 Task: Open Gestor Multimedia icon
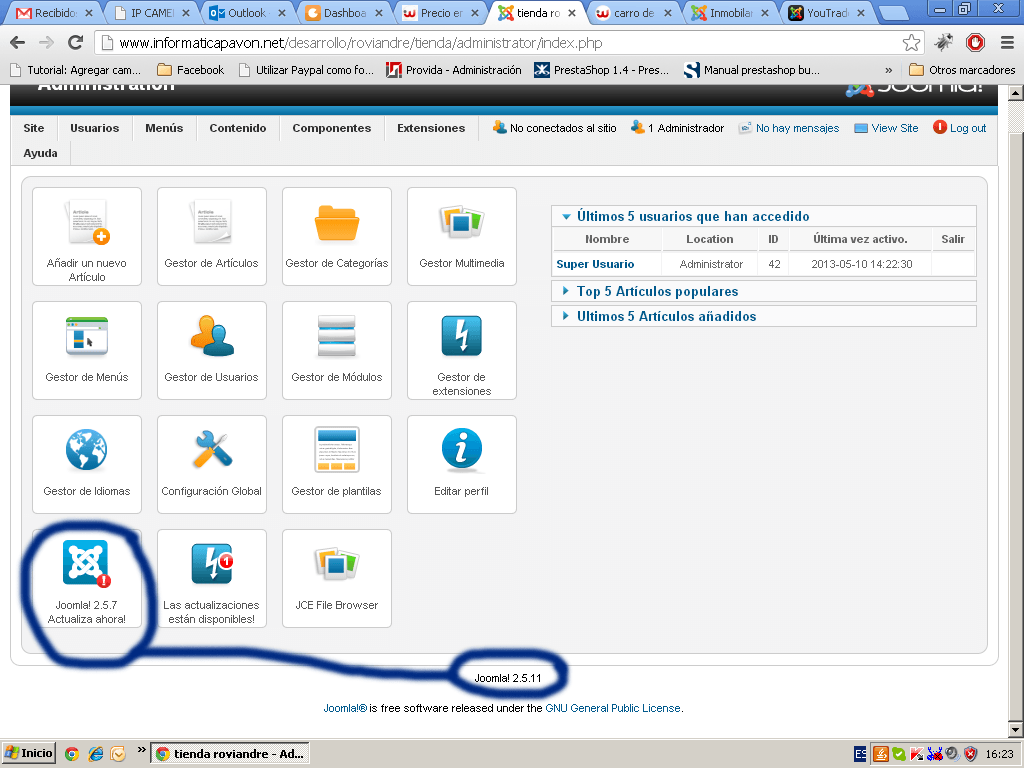461,222
